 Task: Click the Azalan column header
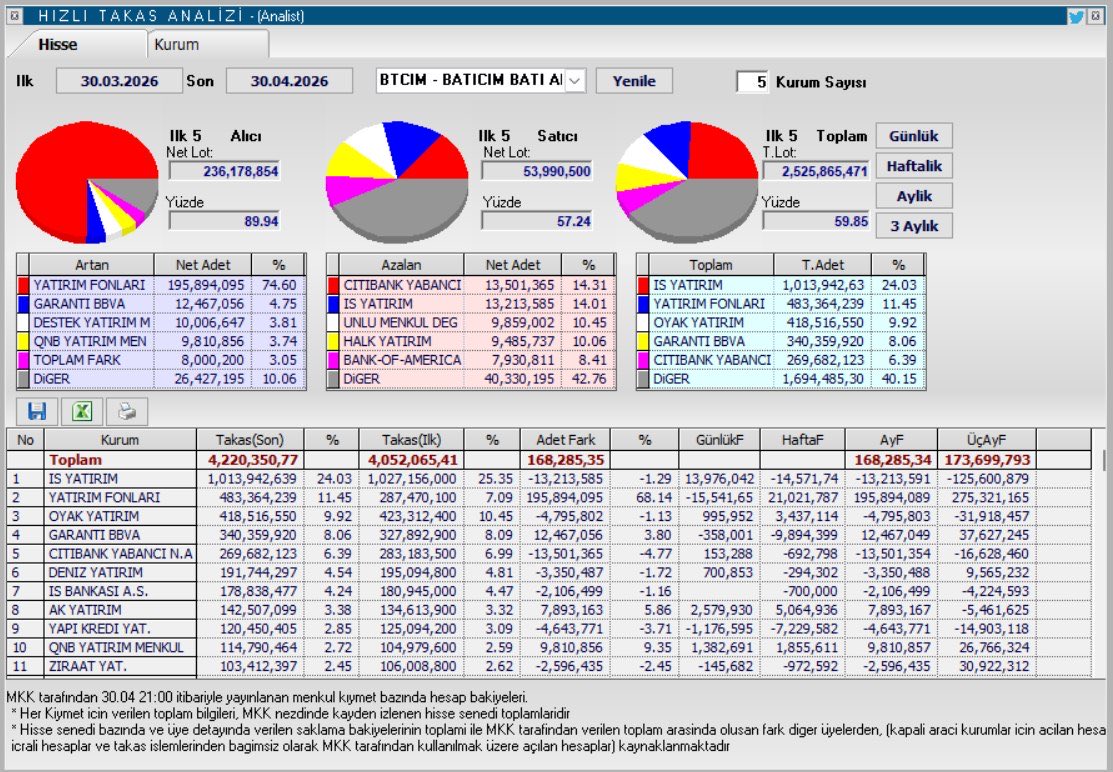pyautogui.click(x=401, y=265)
